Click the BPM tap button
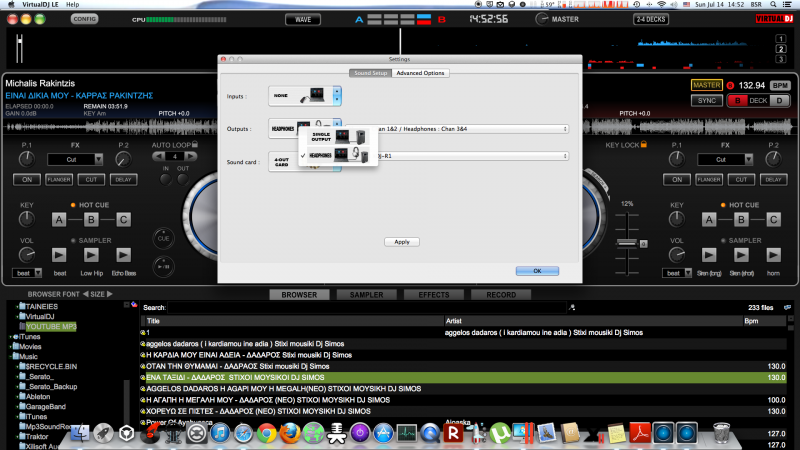 click(x=780, y=86)
